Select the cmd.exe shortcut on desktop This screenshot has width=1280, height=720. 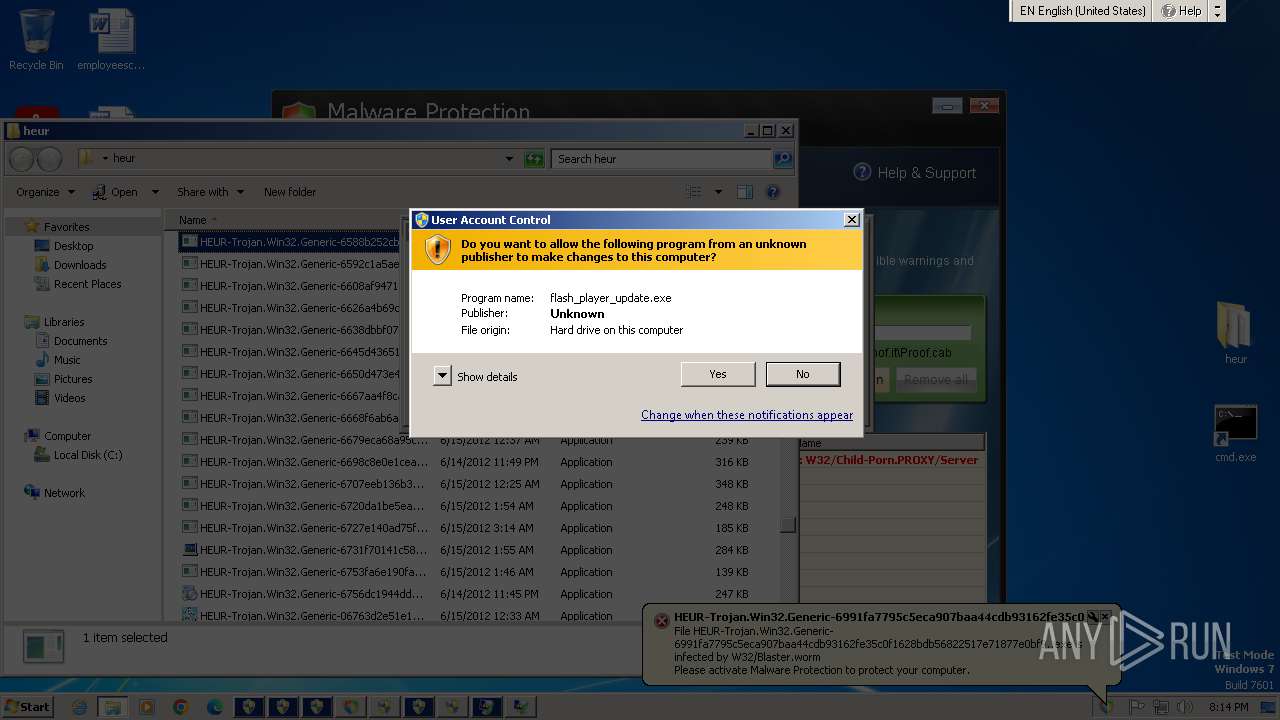tap(1235, 433)
